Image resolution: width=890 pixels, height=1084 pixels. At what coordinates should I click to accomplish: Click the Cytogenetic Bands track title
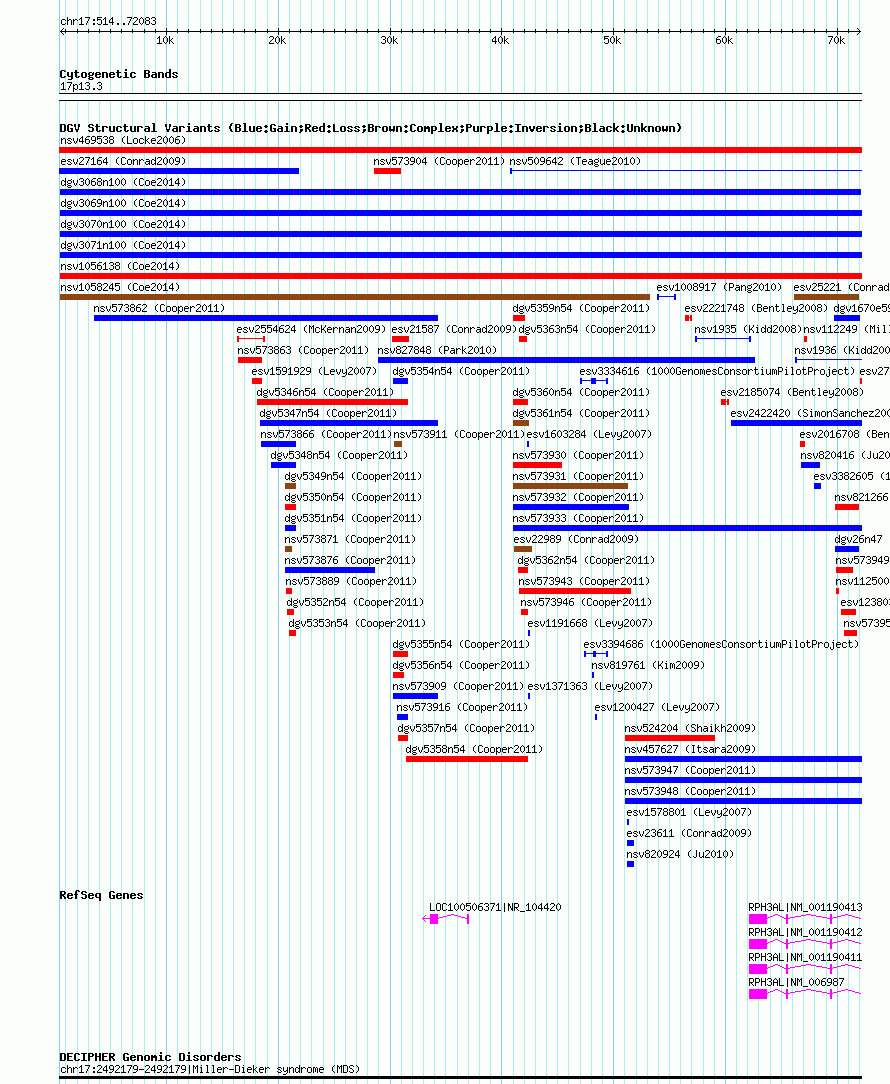(x=119, y=74)
